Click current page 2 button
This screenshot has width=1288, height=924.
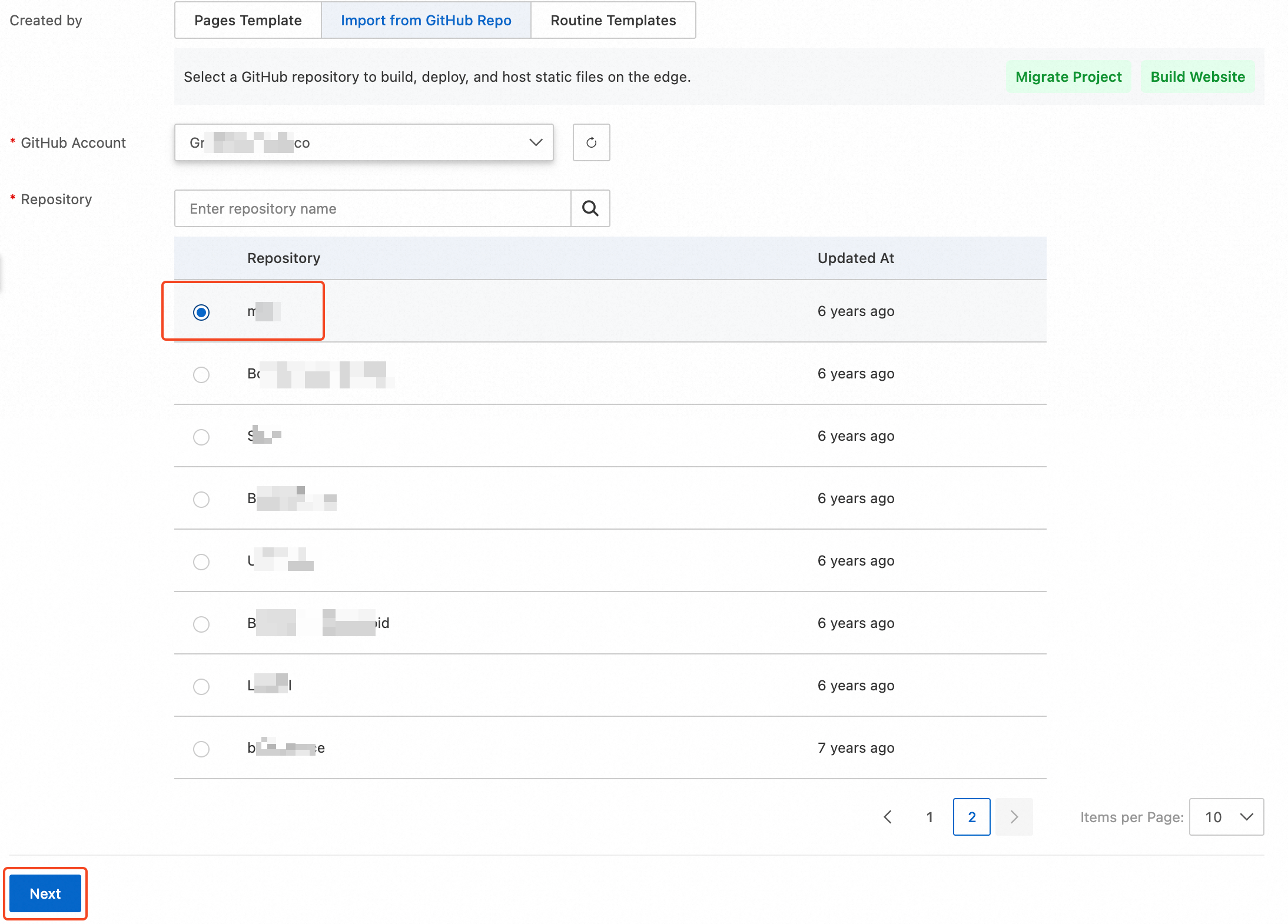tap(972, 817)
